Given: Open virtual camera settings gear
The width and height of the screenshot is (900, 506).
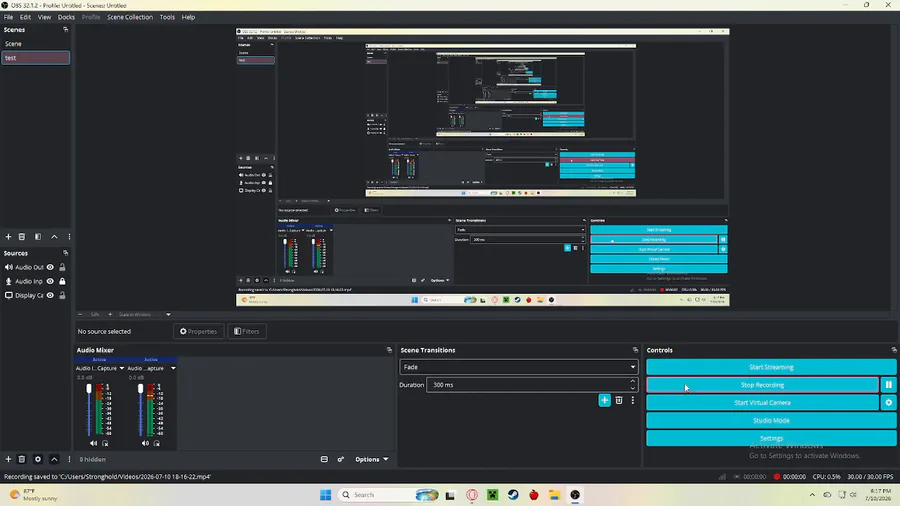Looking at the screenshot, I should [x=889, y=403].
